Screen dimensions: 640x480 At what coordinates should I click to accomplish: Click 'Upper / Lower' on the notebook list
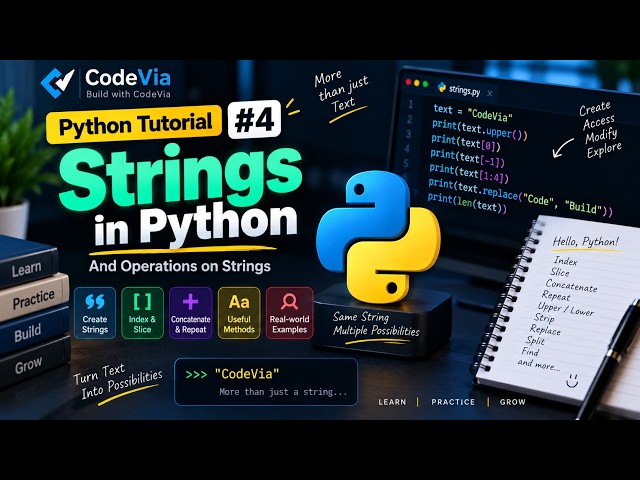click(x=566, y=309)
